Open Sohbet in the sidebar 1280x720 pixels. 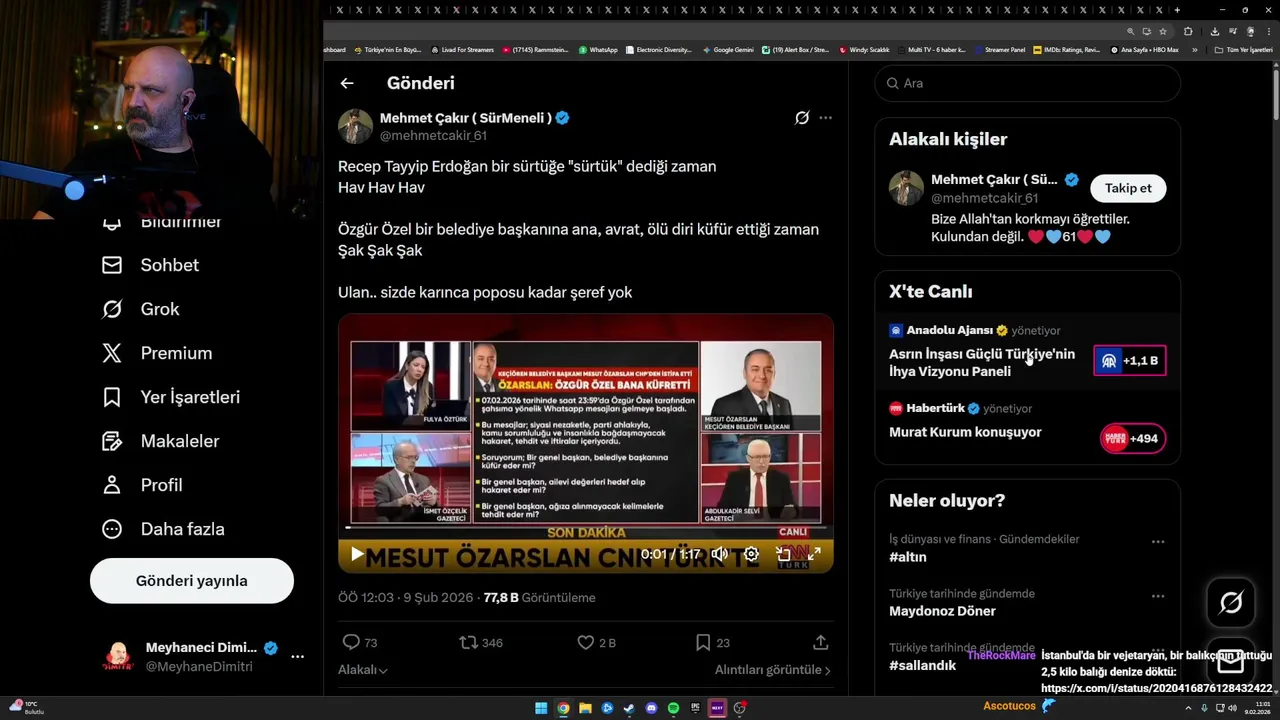150,265
